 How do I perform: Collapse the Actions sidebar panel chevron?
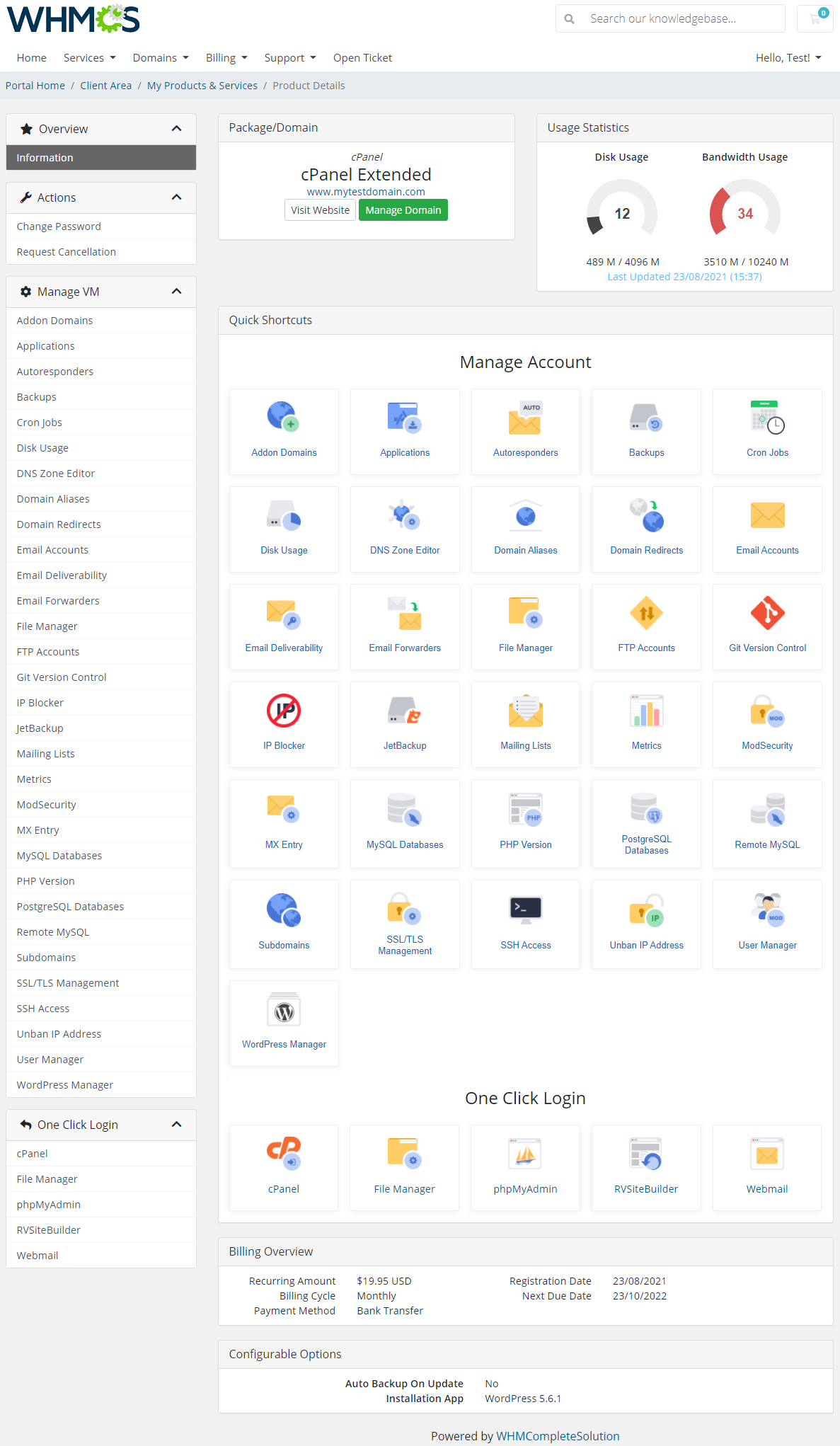pyautogui.click(x=177, y=197)
